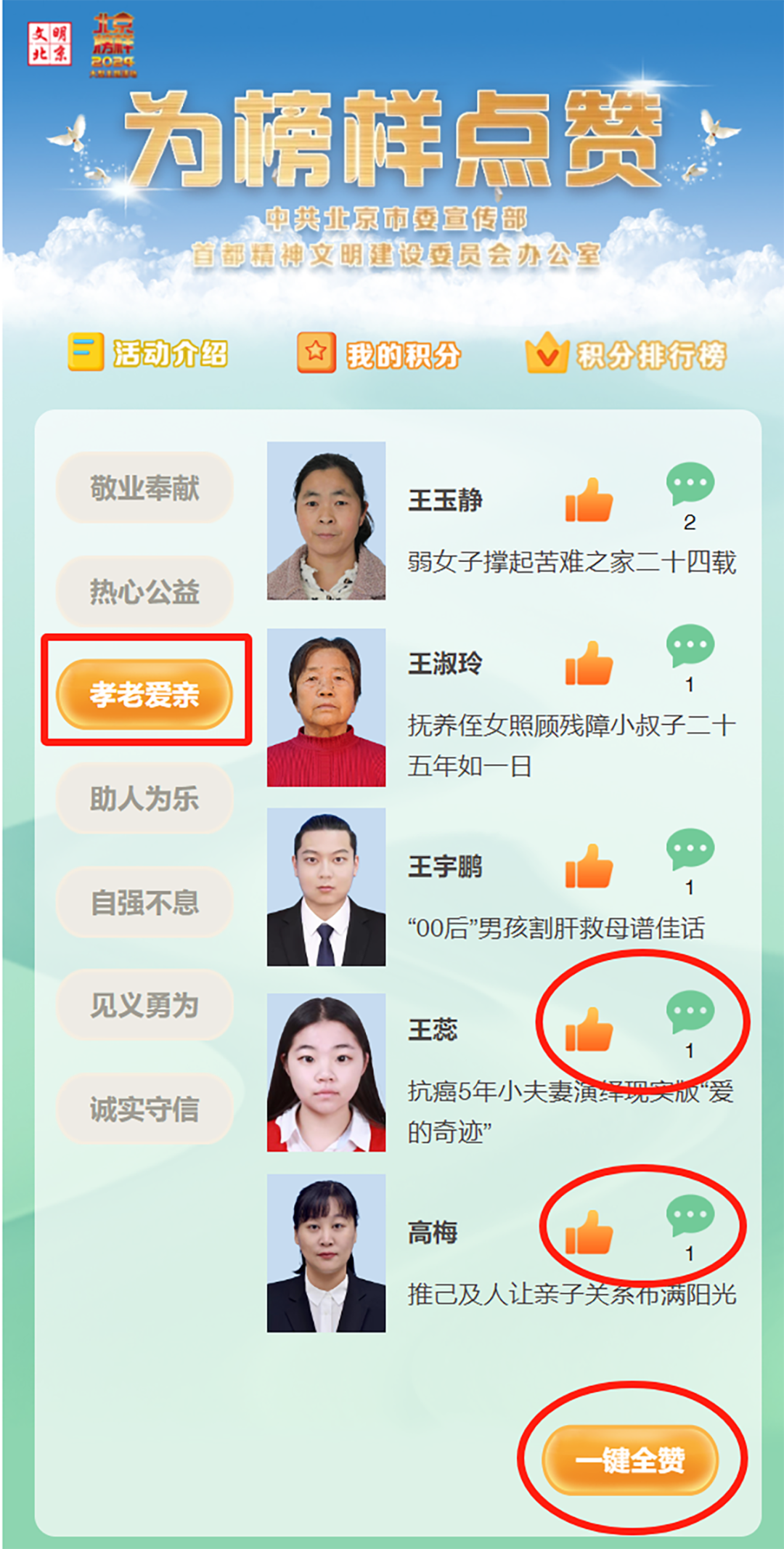Choose the 助人为乐 category
The image size is (784, 1549).
pyautogui.click(x=144, y=799)
